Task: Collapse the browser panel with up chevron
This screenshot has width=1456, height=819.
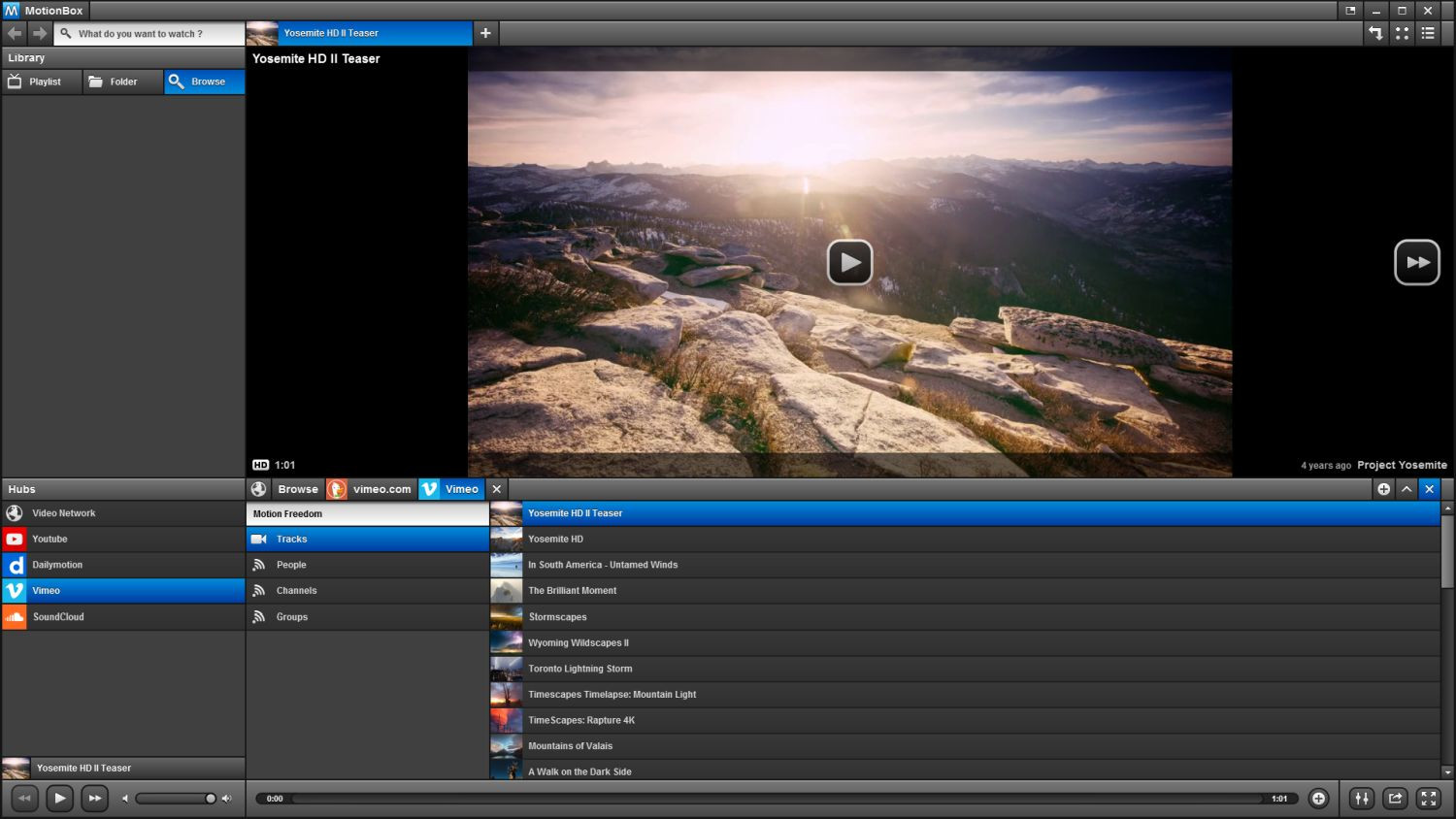Action: pos(1406,489)
